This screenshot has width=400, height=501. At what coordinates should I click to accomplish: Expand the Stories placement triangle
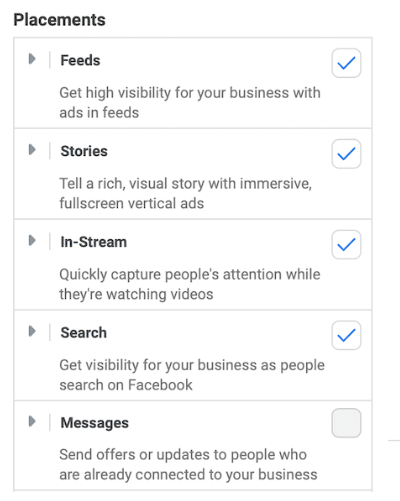[x=32, y=150]
